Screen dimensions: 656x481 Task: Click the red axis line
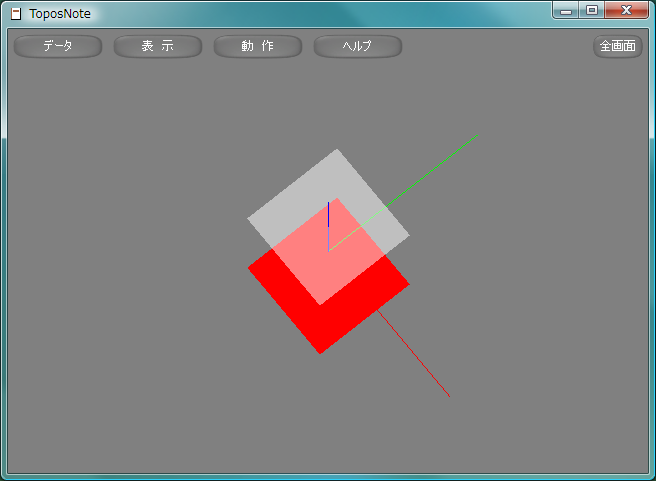[414, 353]
